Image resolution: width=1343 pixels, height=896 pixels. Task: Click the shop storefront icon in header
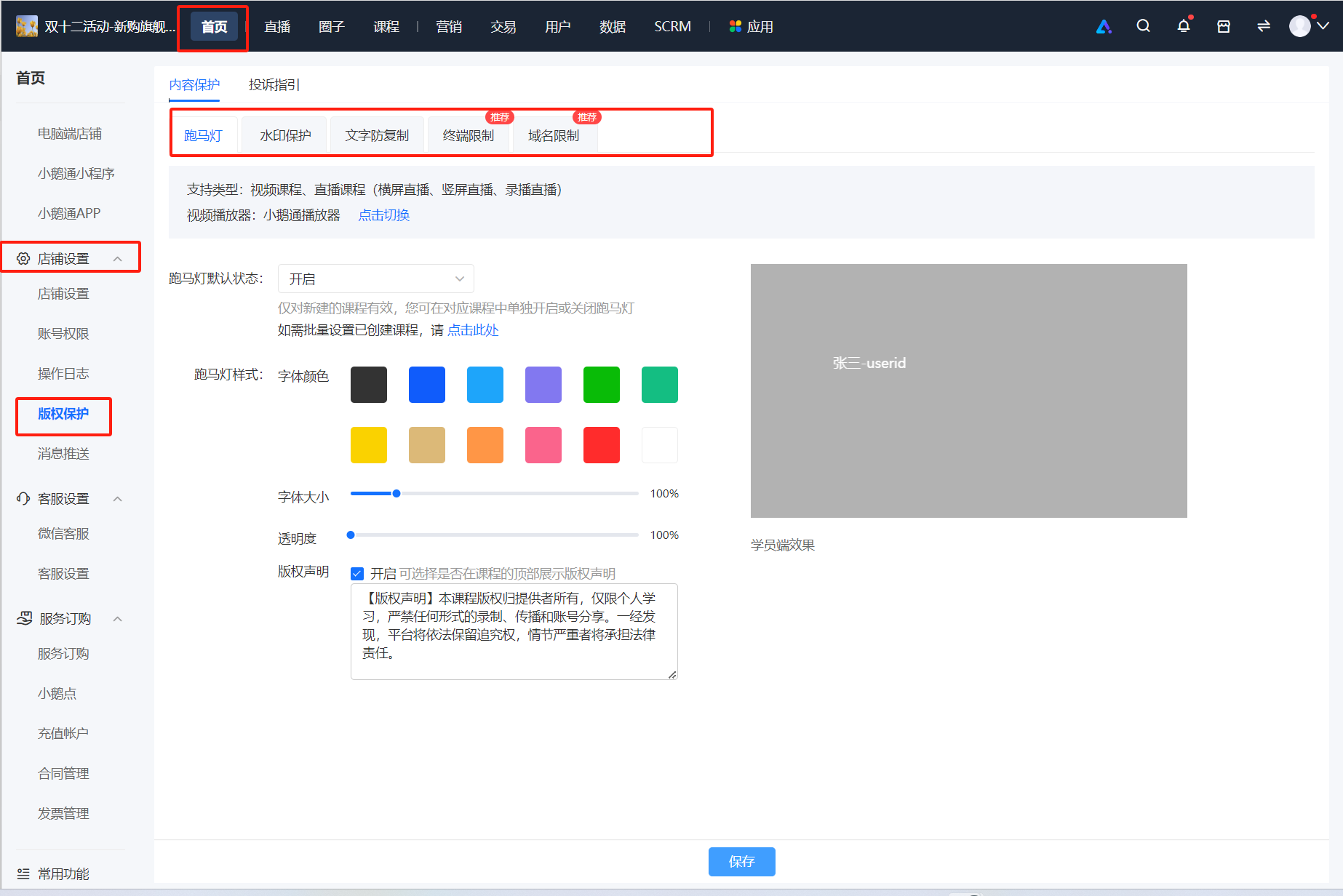tap(1224, 26)
